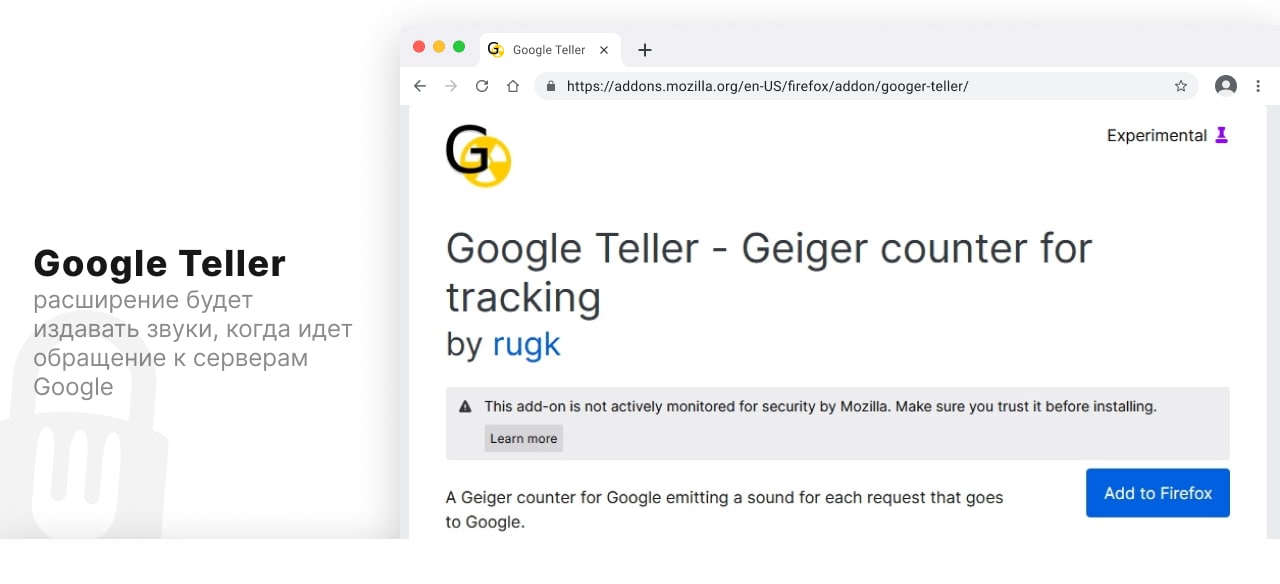Open author rugk profile link
Viewport: 1280px width, 584px height.
pyautogui.click(x=526, y=344)
